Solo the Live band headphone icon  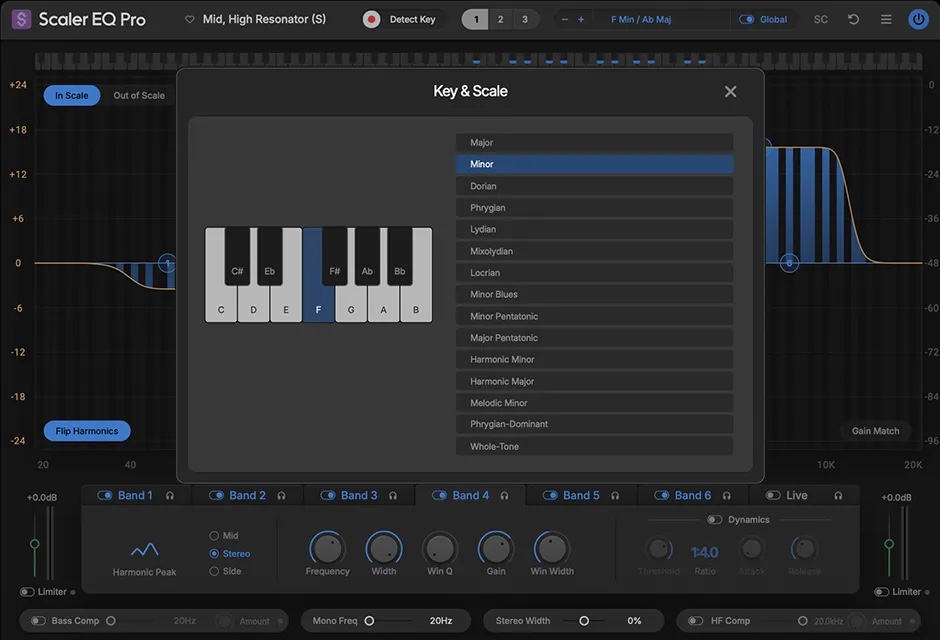[x=838, y=496]
